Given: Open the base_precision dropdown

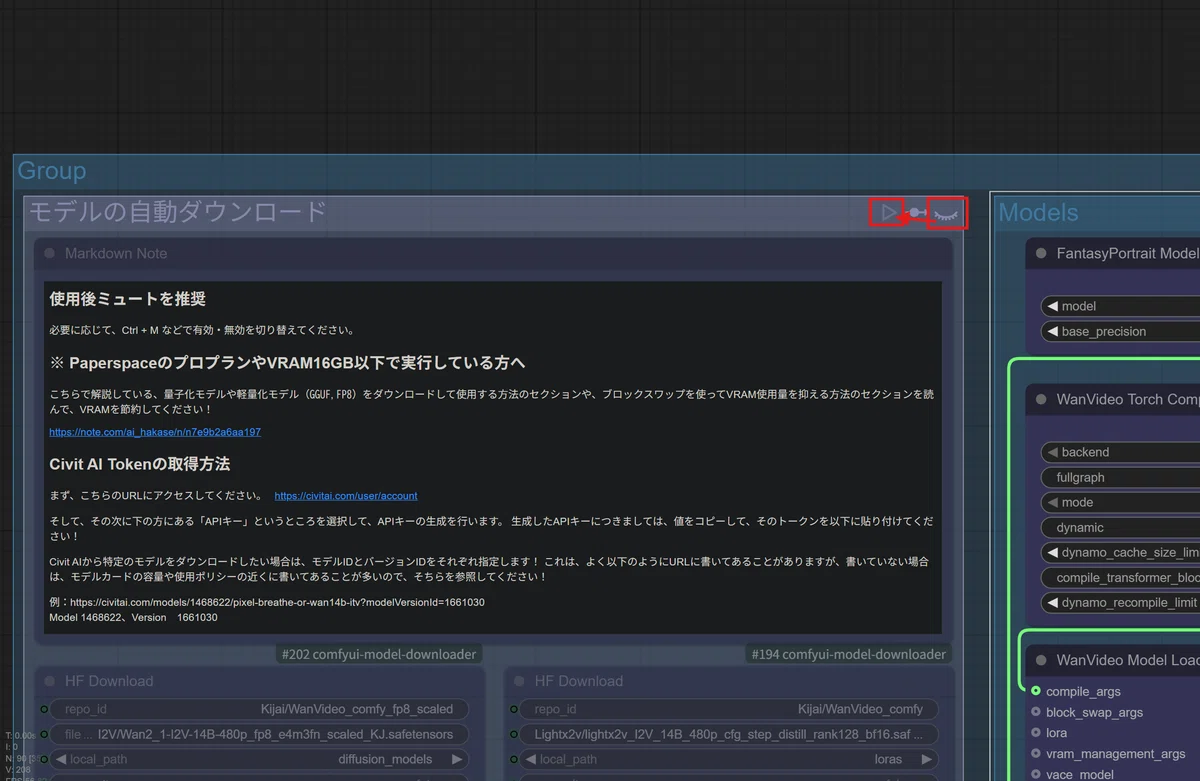Looking at the screenshot, I should pos(1120,331).
